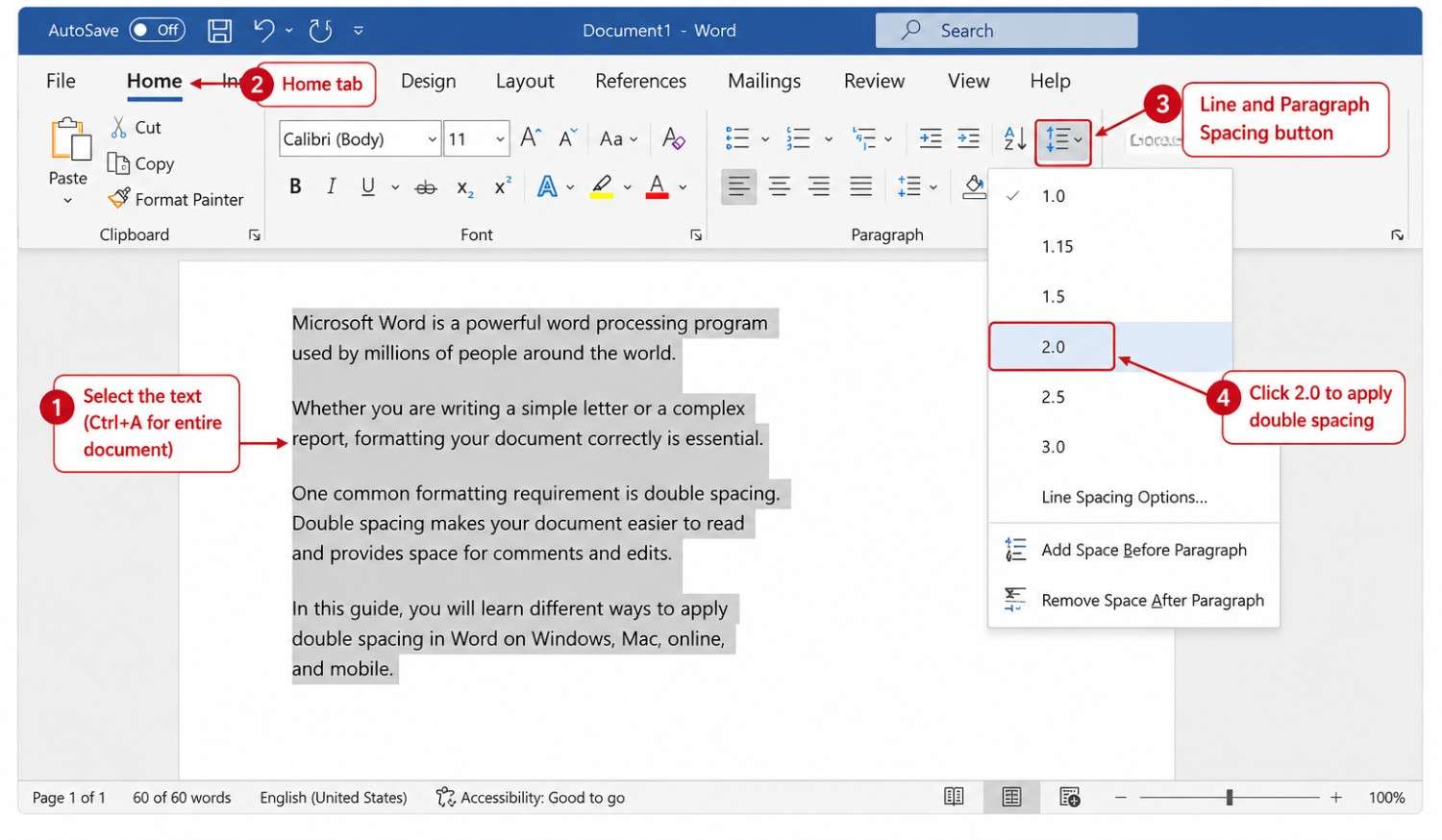1442x840 pixels.
Task: Open the Calibri (Body) font name dropdown
Action: coord(433,139)
